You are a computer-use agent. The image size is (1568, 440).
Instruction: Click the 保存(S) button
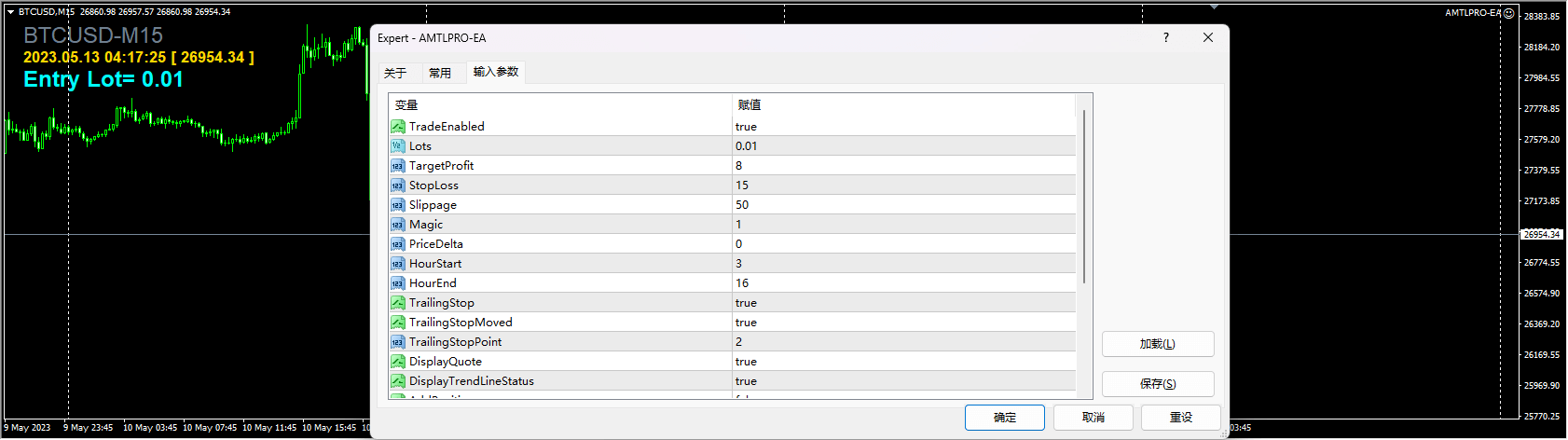coord(1158,384)
